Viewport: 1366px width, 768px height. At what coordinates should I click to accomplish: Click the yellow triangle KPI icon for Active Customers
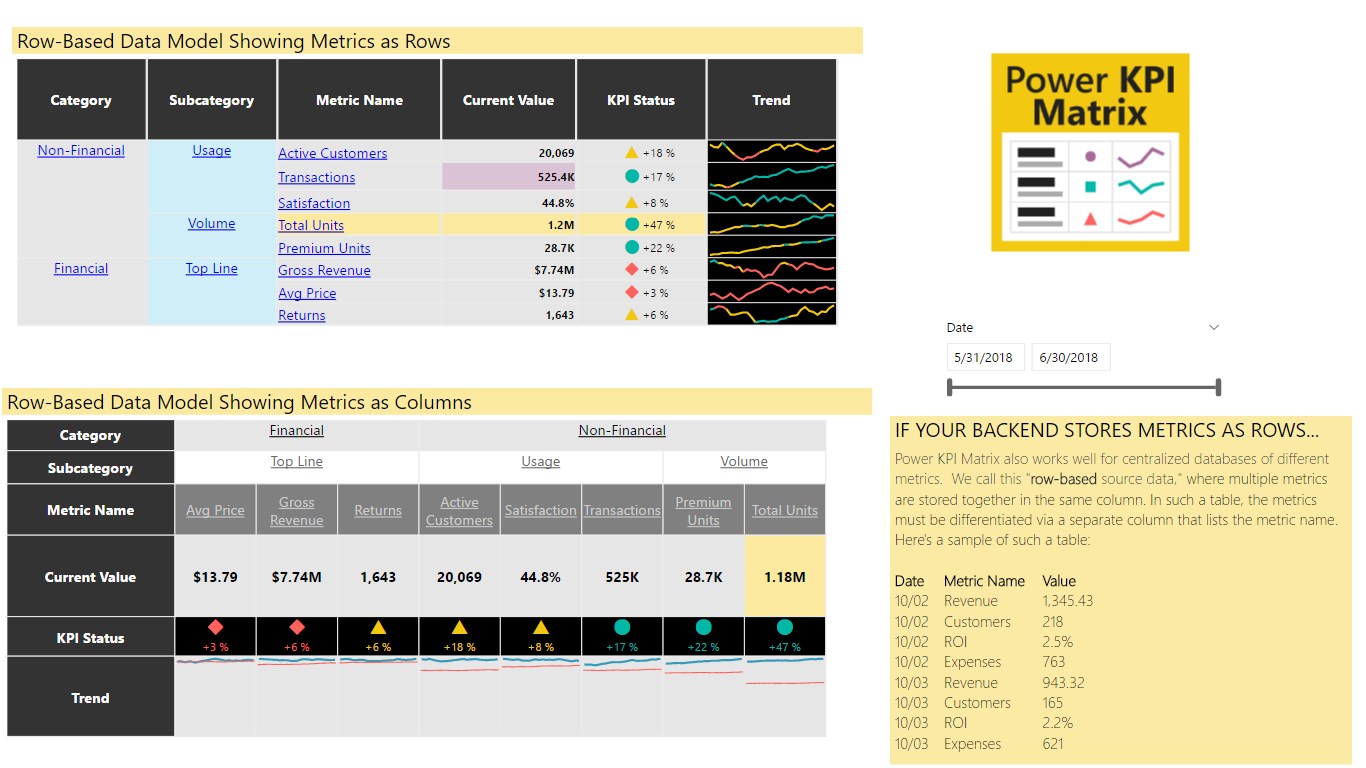tap(631, 153)
